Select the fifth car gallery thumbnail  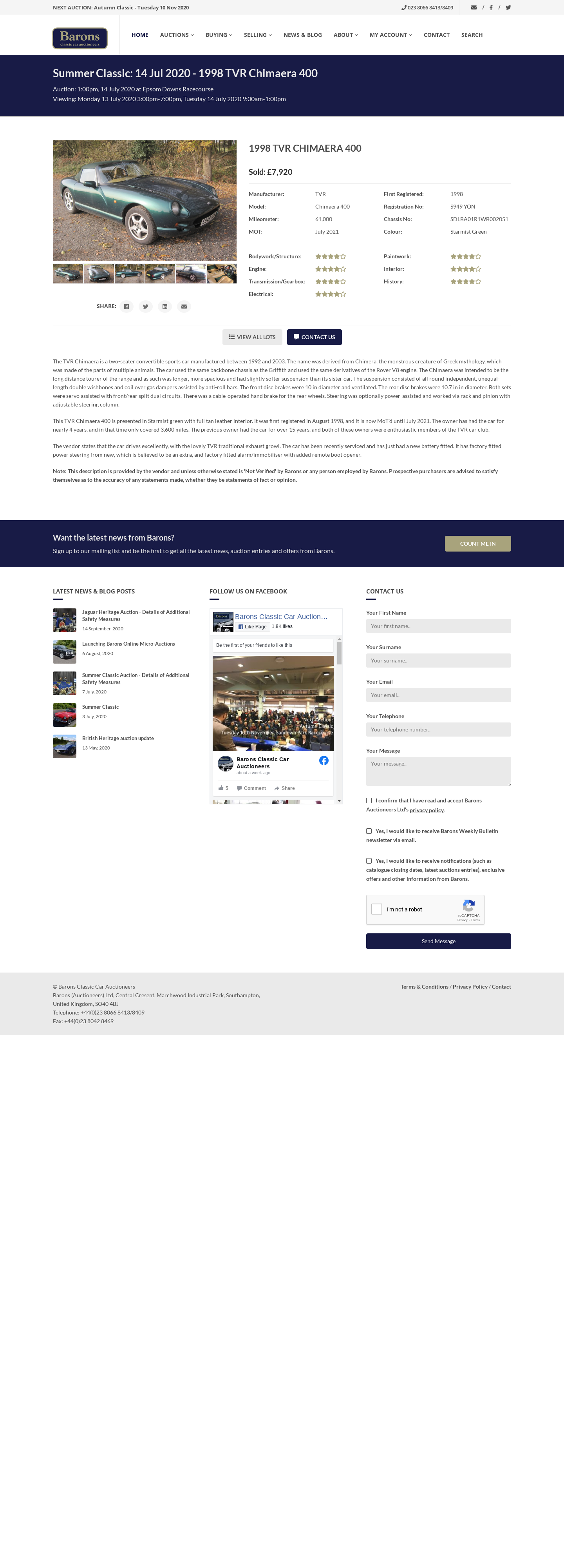(191, 274)
